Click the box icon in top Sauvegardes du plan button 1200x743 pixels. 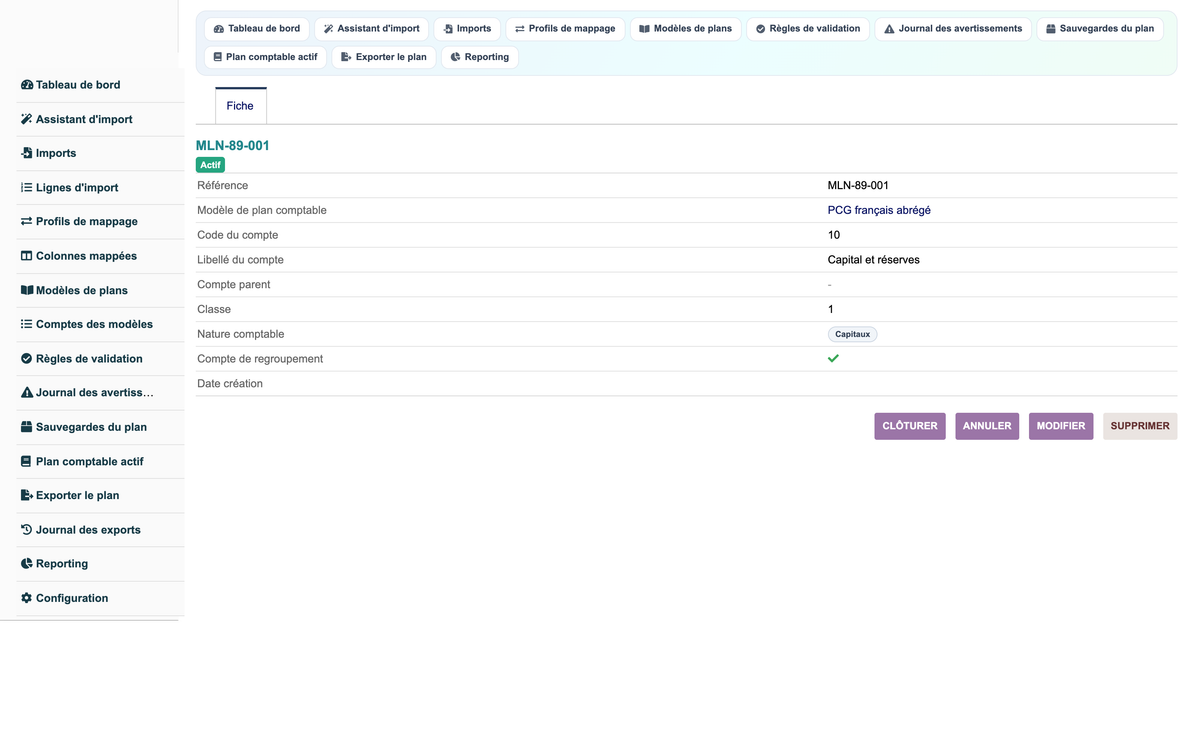click(x=1051, y=29)
